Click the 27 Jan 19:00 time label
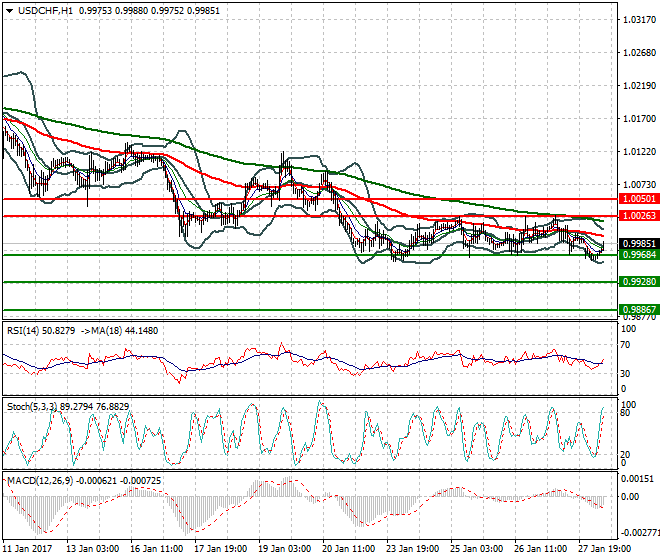 [604, 549]
